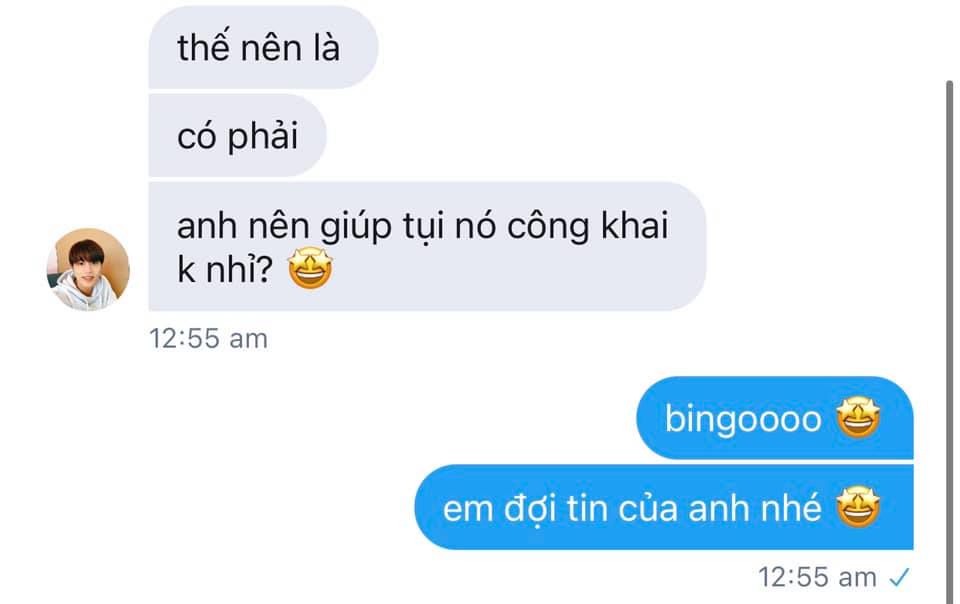The width and height of the screenshot is (960, 604).
Task: Click the scrollbar track above the thumb
Action: [x=950, y=40]
